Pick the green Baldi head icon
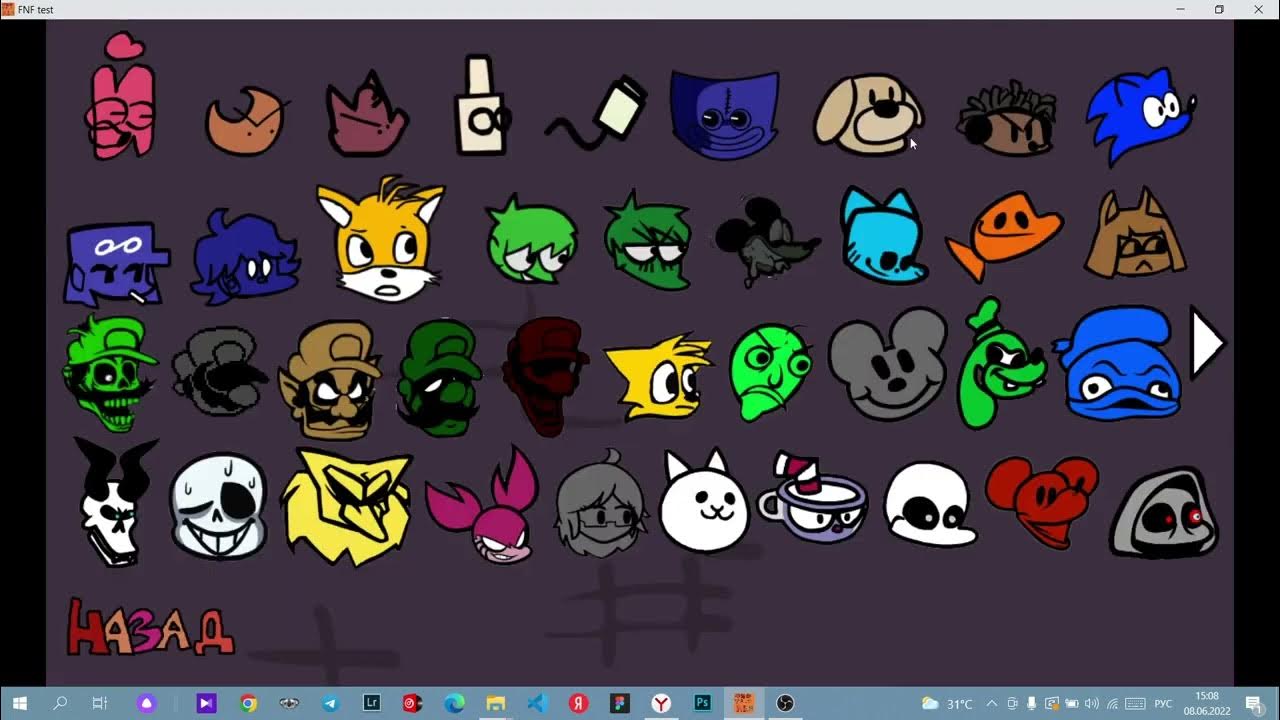 pyautogui.click(x=770, y=371)
